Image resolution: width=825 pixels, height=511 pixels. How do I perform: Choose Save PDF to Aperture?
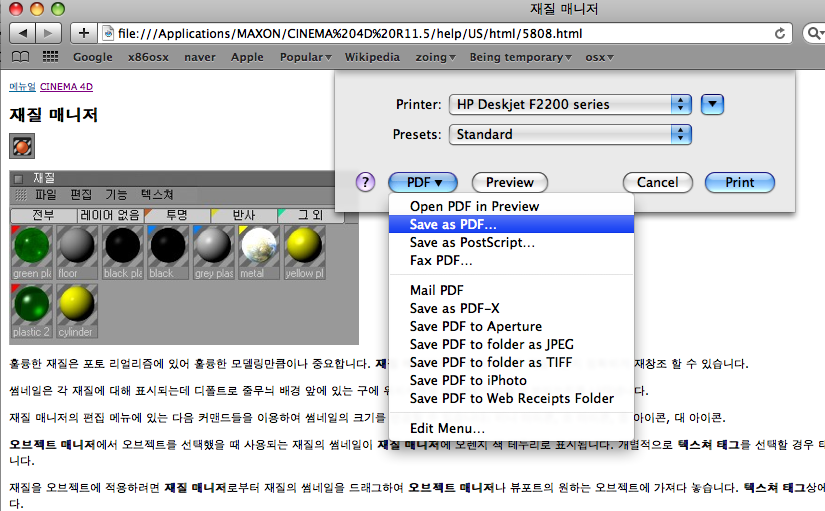pos(511,326)
